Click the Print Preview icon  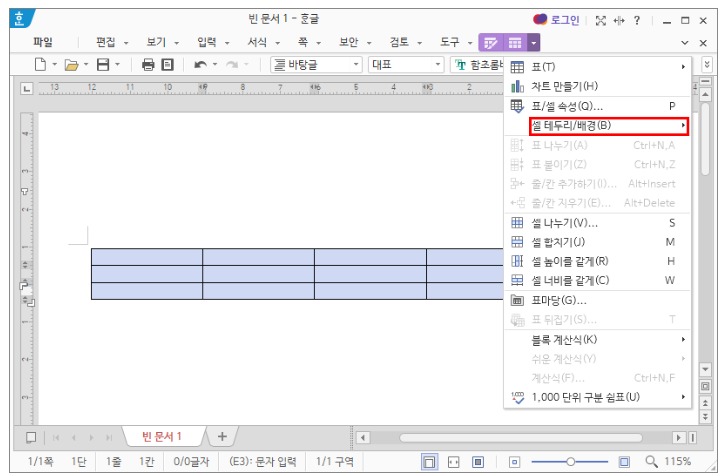coord(167,64)
